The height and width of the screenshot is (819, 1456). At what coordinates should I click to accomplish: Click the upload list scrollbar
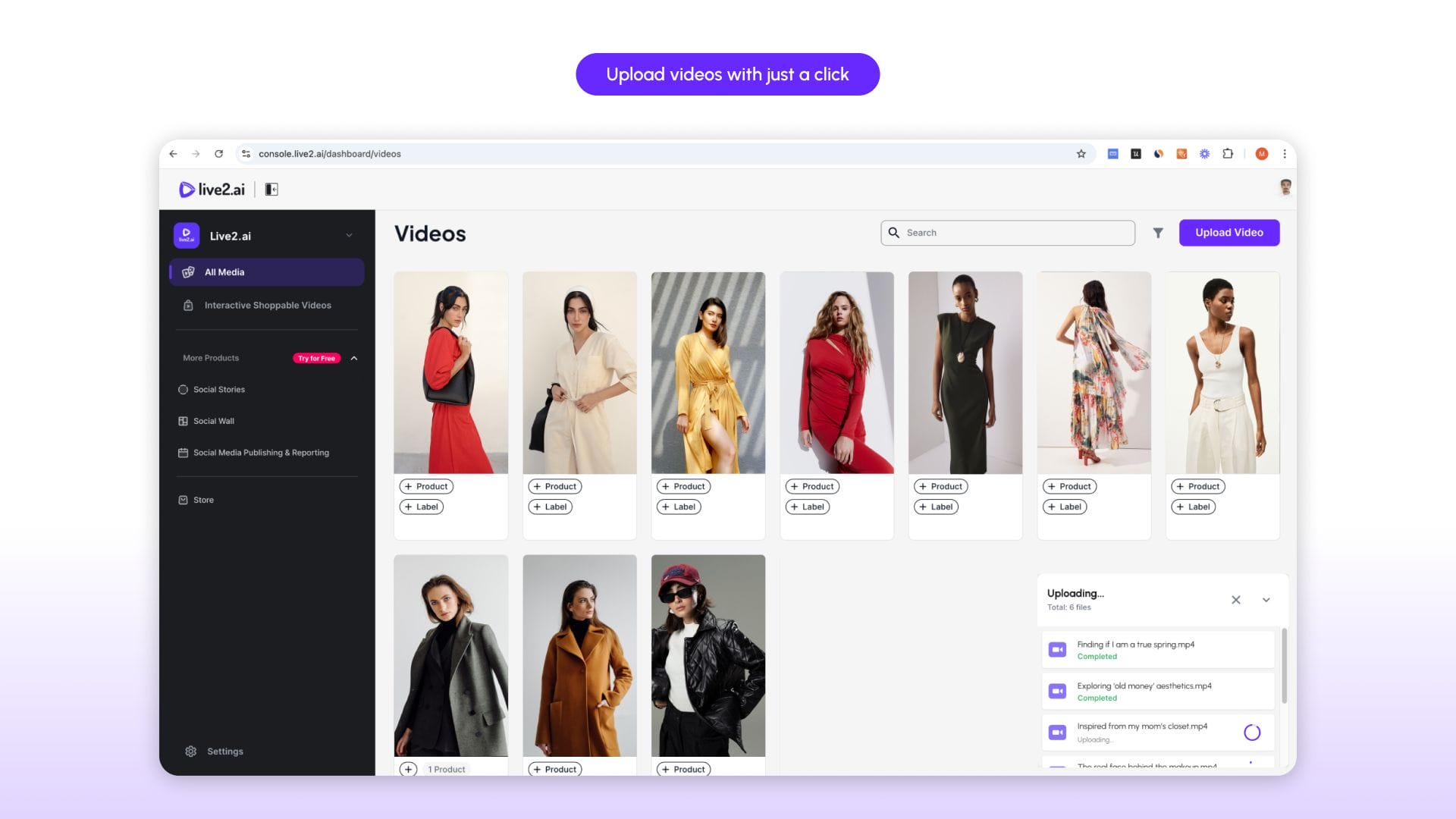pos(1284,666)
